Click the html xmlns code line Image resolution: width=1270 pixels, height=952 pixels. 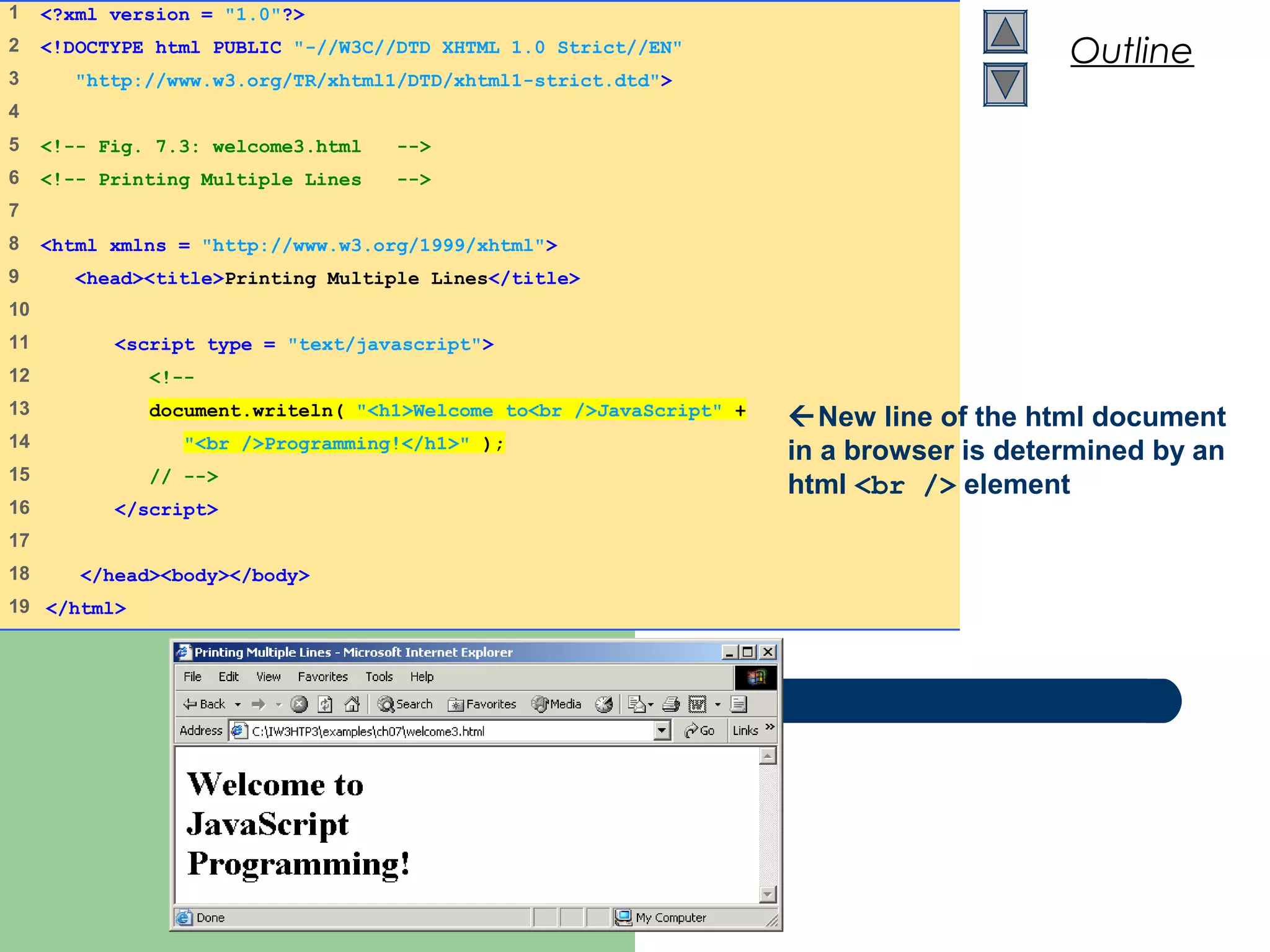[299, 245]
